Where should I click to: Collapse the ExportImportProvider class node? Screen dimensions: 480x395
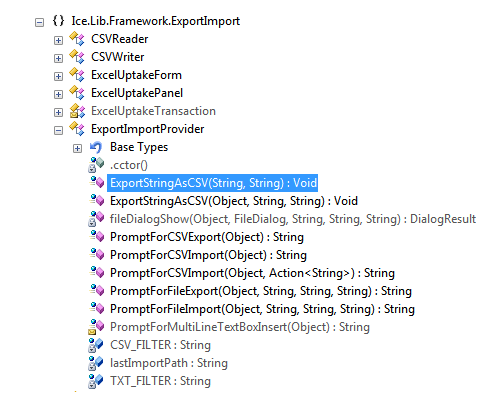click(58, 130)
